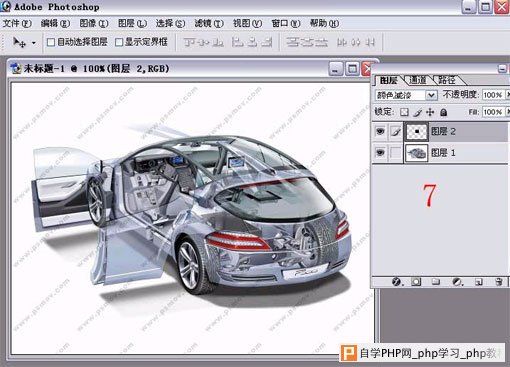
Task: Click the distribute bottom edges icon
Action: [x=322, y=42]
